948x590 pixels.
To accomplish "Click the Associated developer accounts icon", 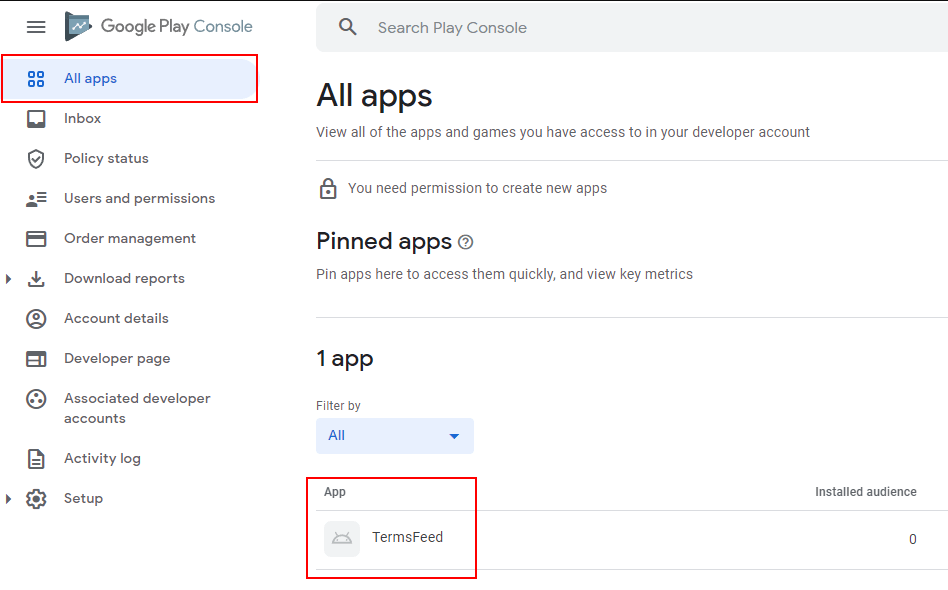I will [x=36, y=399].
